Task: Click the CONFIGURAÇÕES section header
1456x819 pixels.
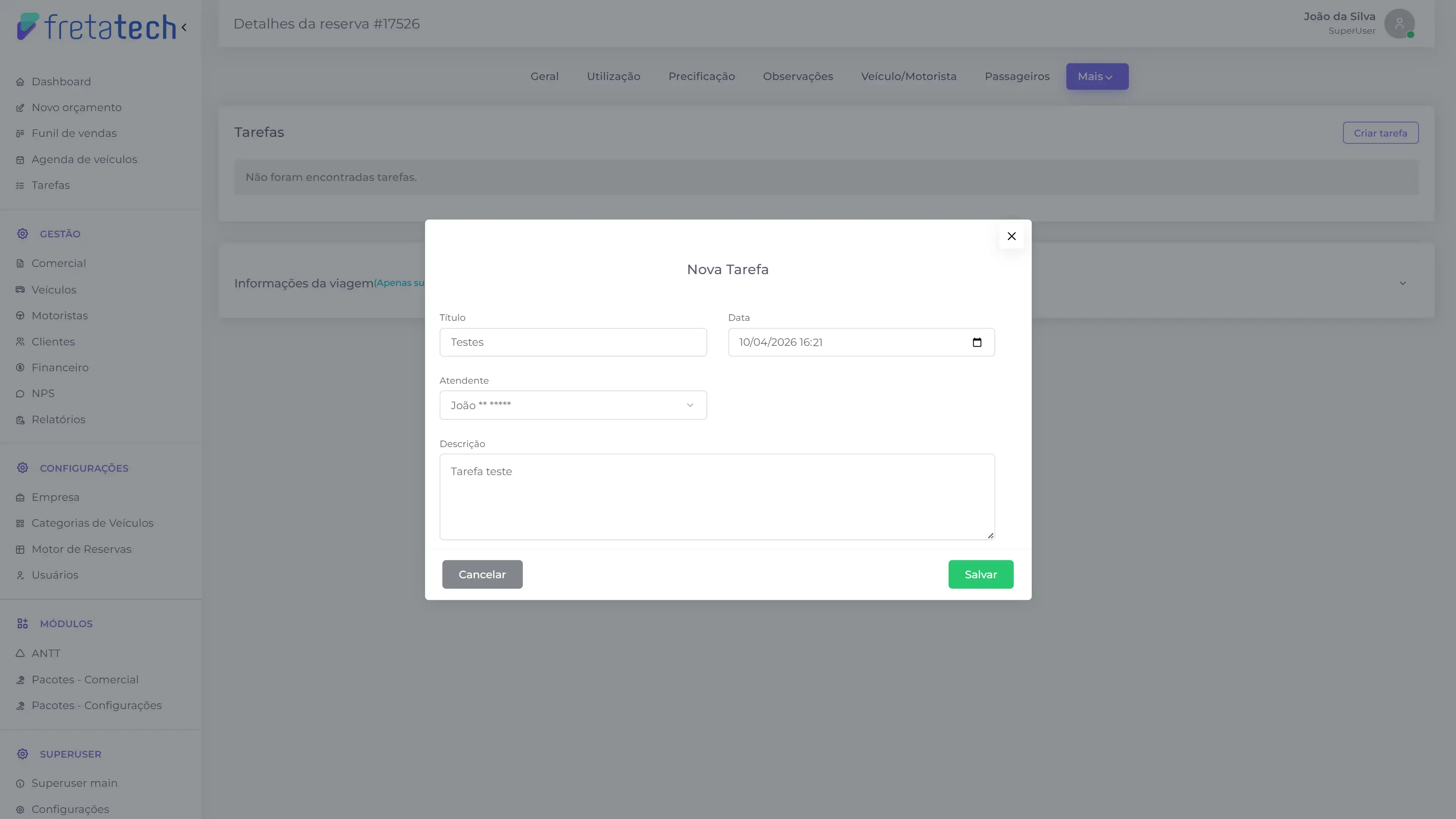Action: (x=84, y=468)
